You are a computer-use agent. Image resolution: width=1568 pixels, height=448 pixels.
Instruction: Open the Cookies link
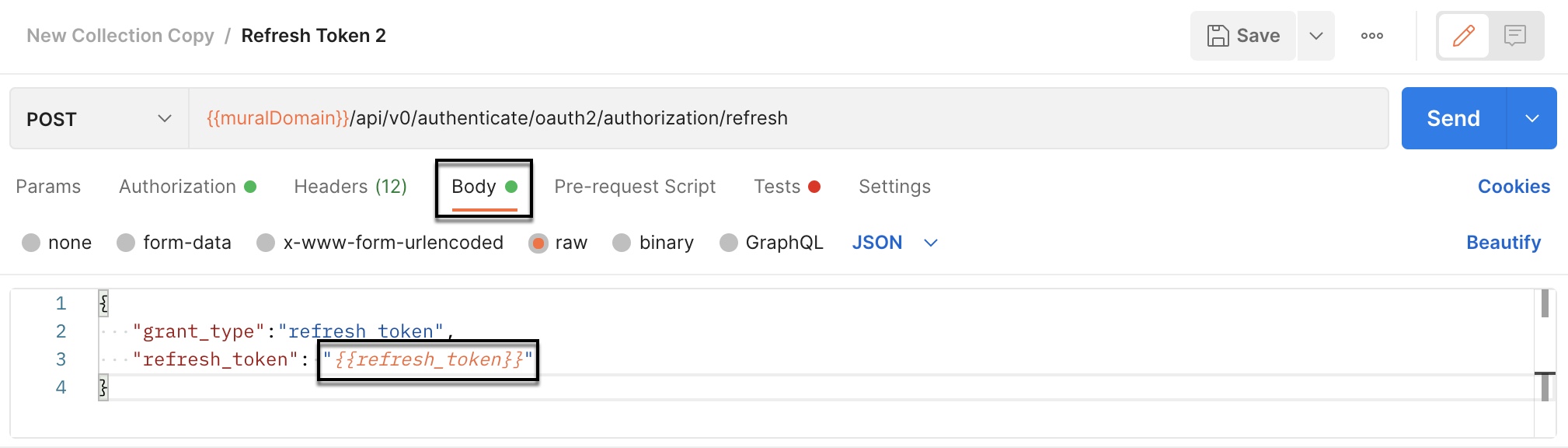tap(1513, 187)
